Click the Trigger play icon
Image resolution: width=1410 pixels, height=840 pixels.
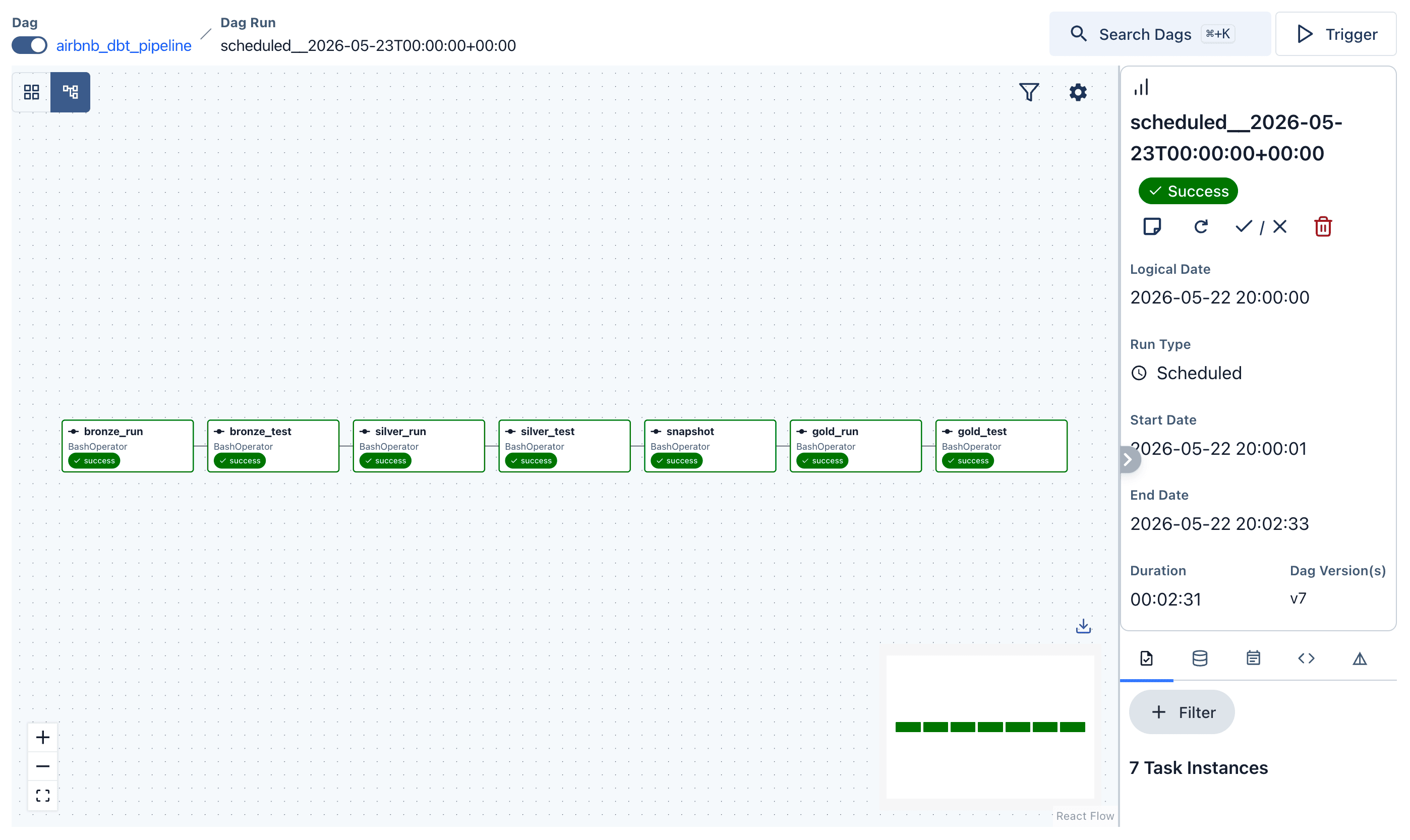pos(1306,34)
